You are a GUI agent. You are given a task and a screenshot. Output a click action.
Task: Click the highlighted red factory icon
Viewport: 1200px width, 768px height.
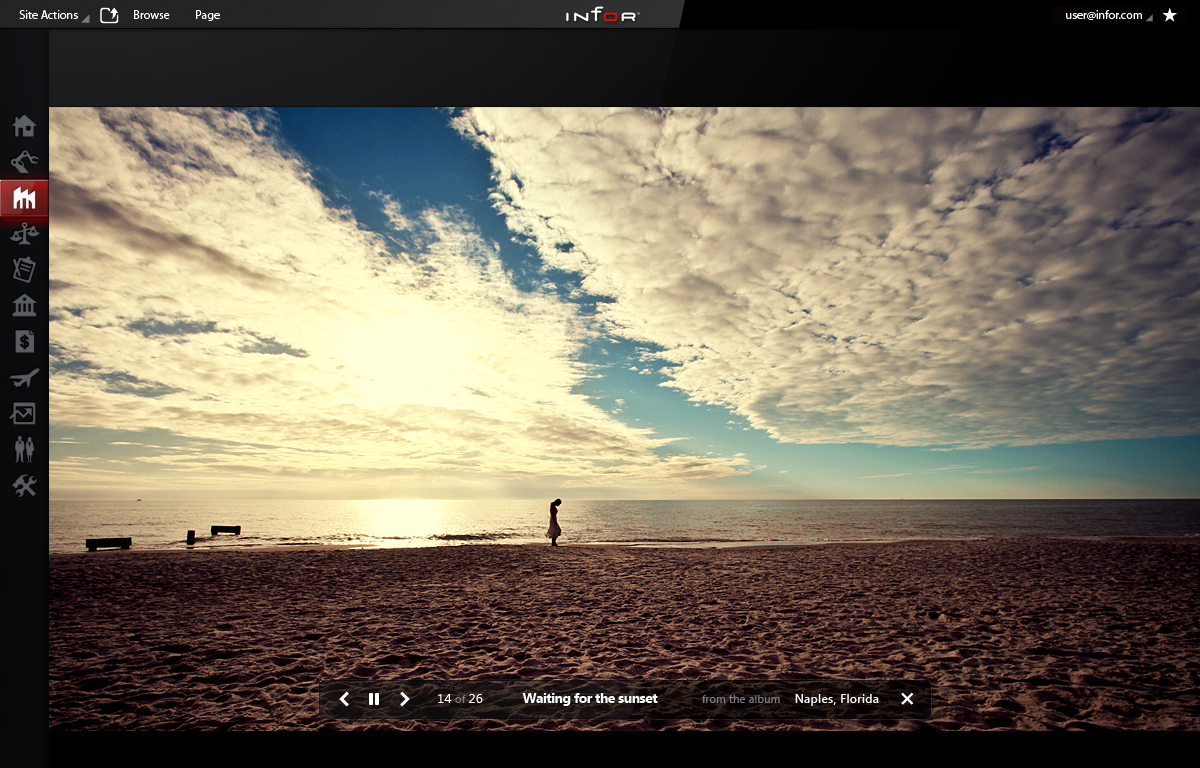[24, 199]
